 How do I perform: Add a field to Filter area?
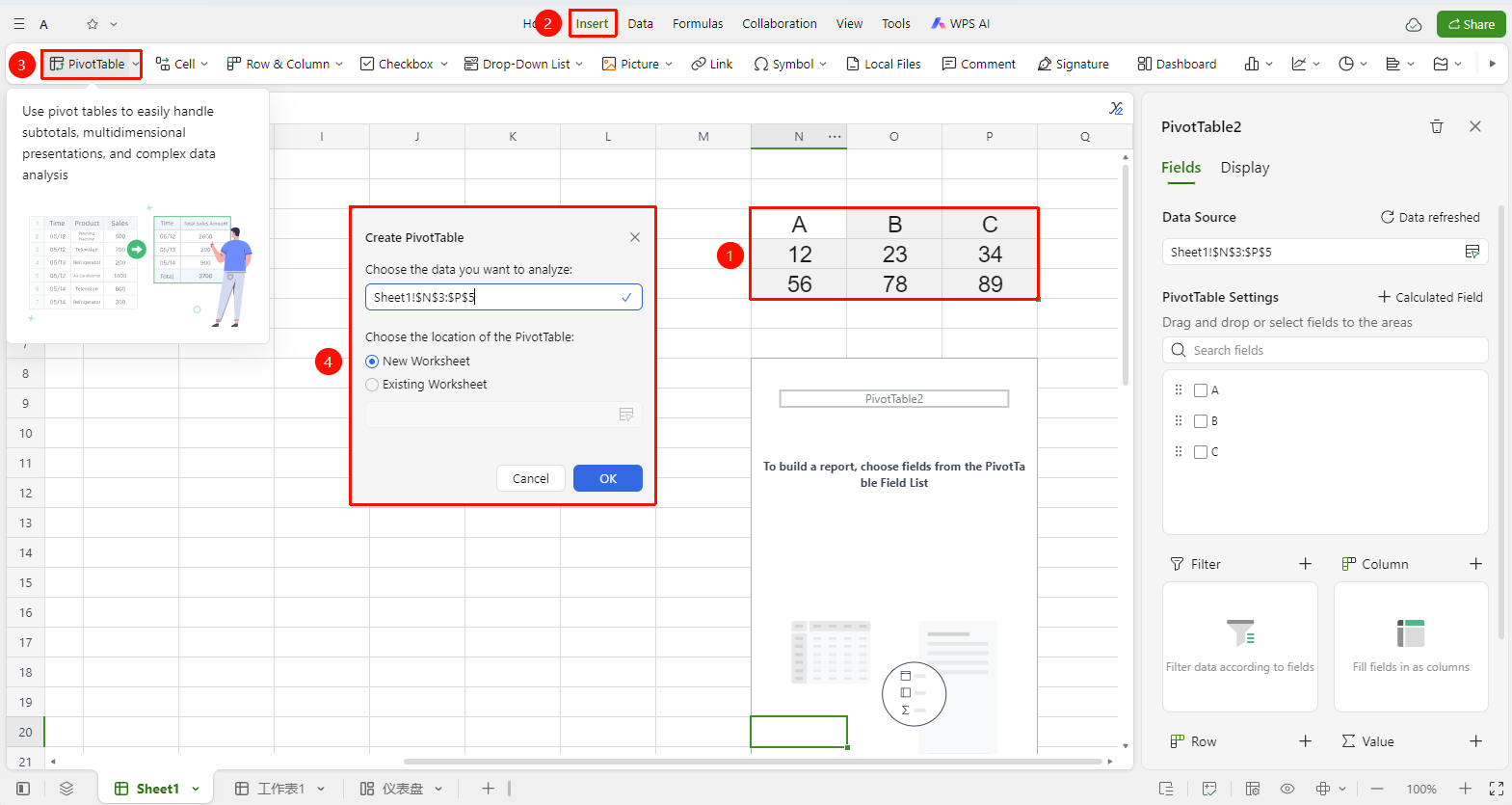1305,564
